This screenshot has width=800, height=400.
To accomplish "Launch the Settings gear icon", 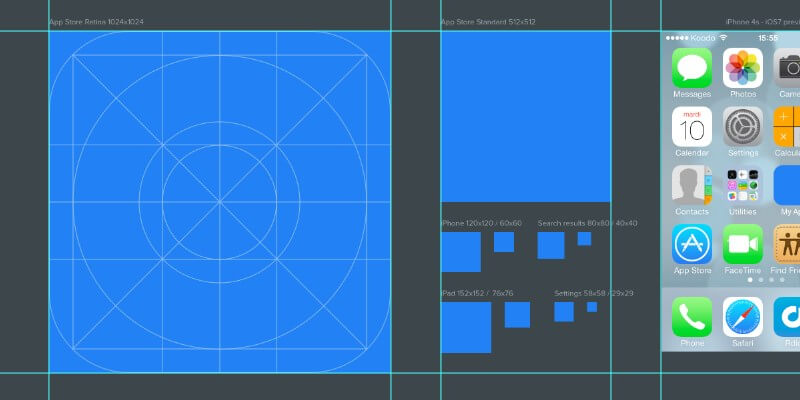I will [743, 127].
